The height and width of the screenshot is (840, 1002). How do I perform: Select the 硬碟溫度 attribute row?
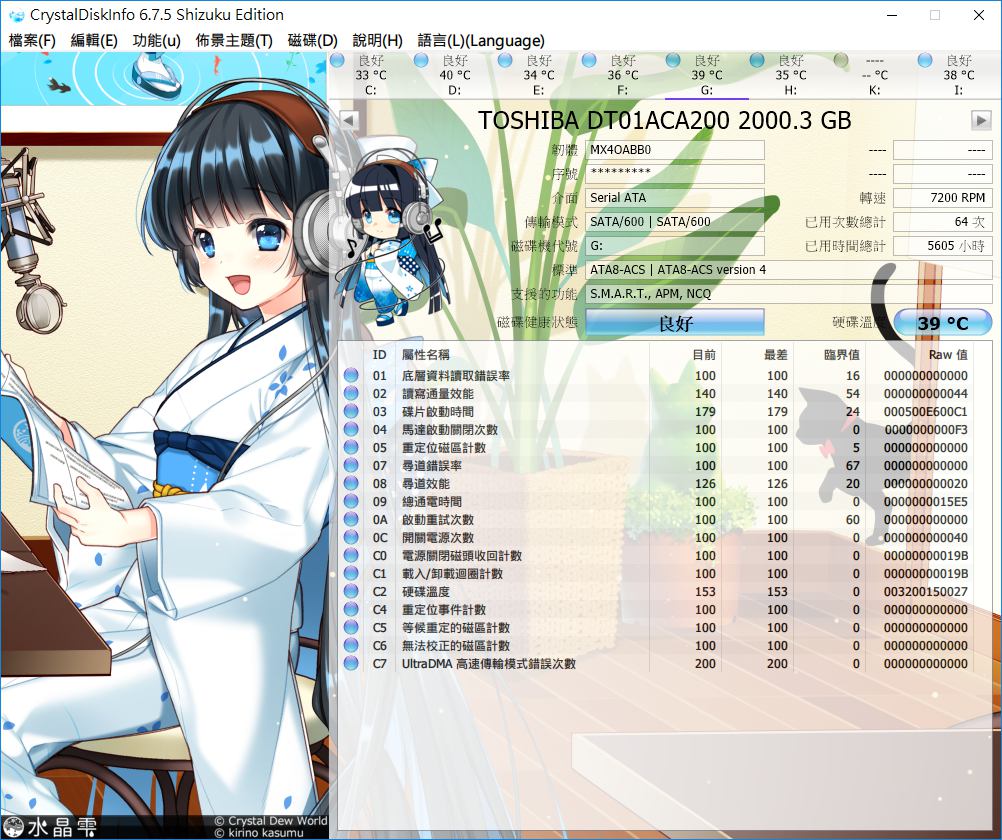tap(656, 591)
